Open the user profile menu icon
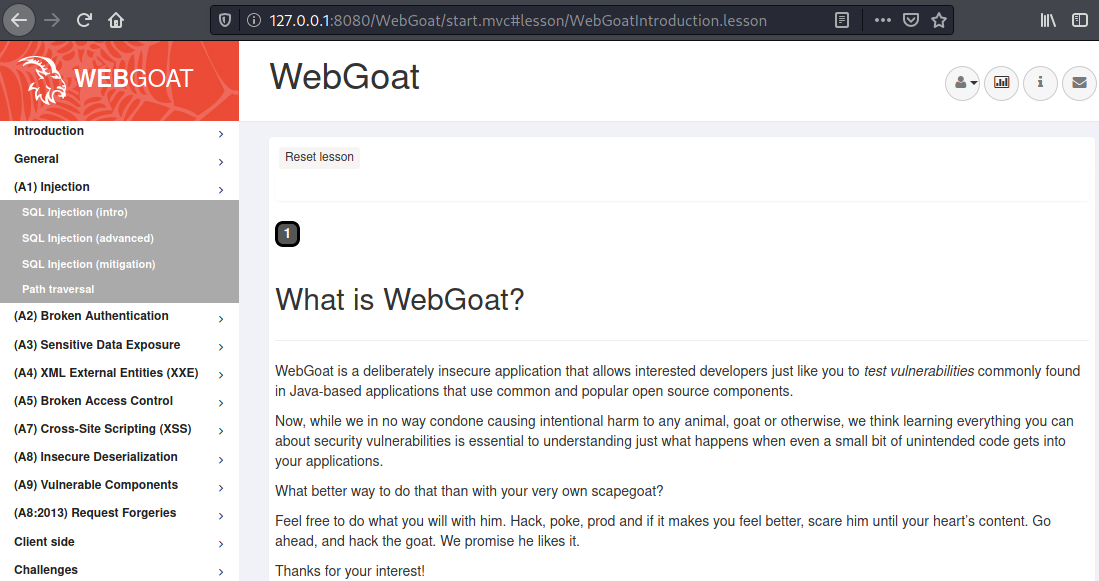The image size is (1099, 581). click(x=962, y=83)
